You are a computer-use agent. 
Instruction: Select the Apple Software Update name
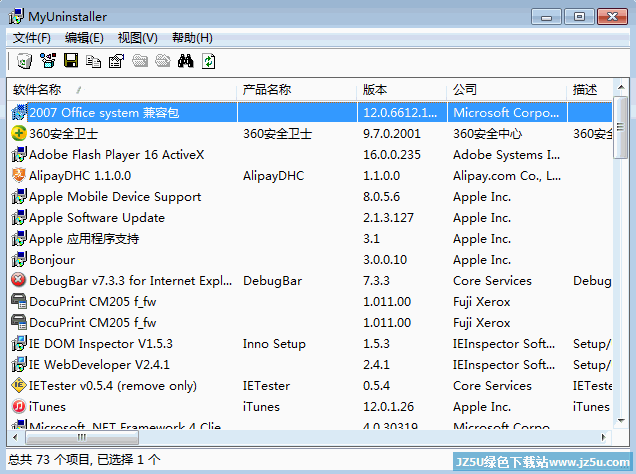(97, 218)
